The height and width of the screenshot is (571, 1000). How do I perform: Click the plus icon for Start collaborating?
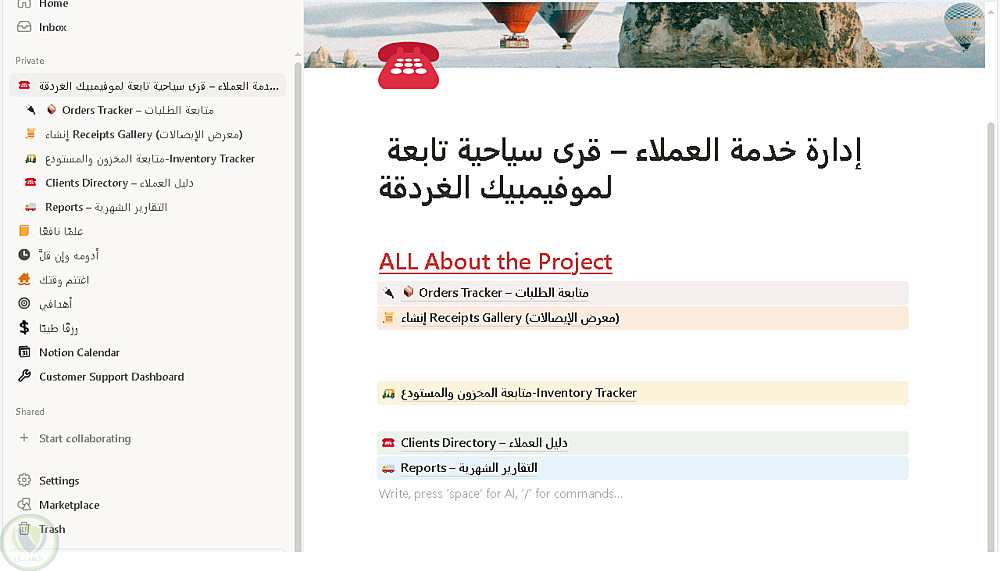pos(25,439)
